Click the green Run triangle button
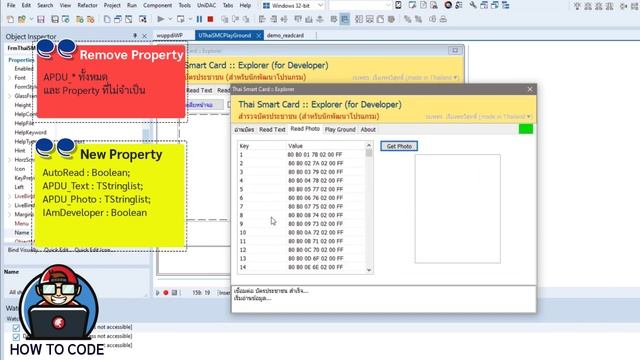 click(160, 19)
